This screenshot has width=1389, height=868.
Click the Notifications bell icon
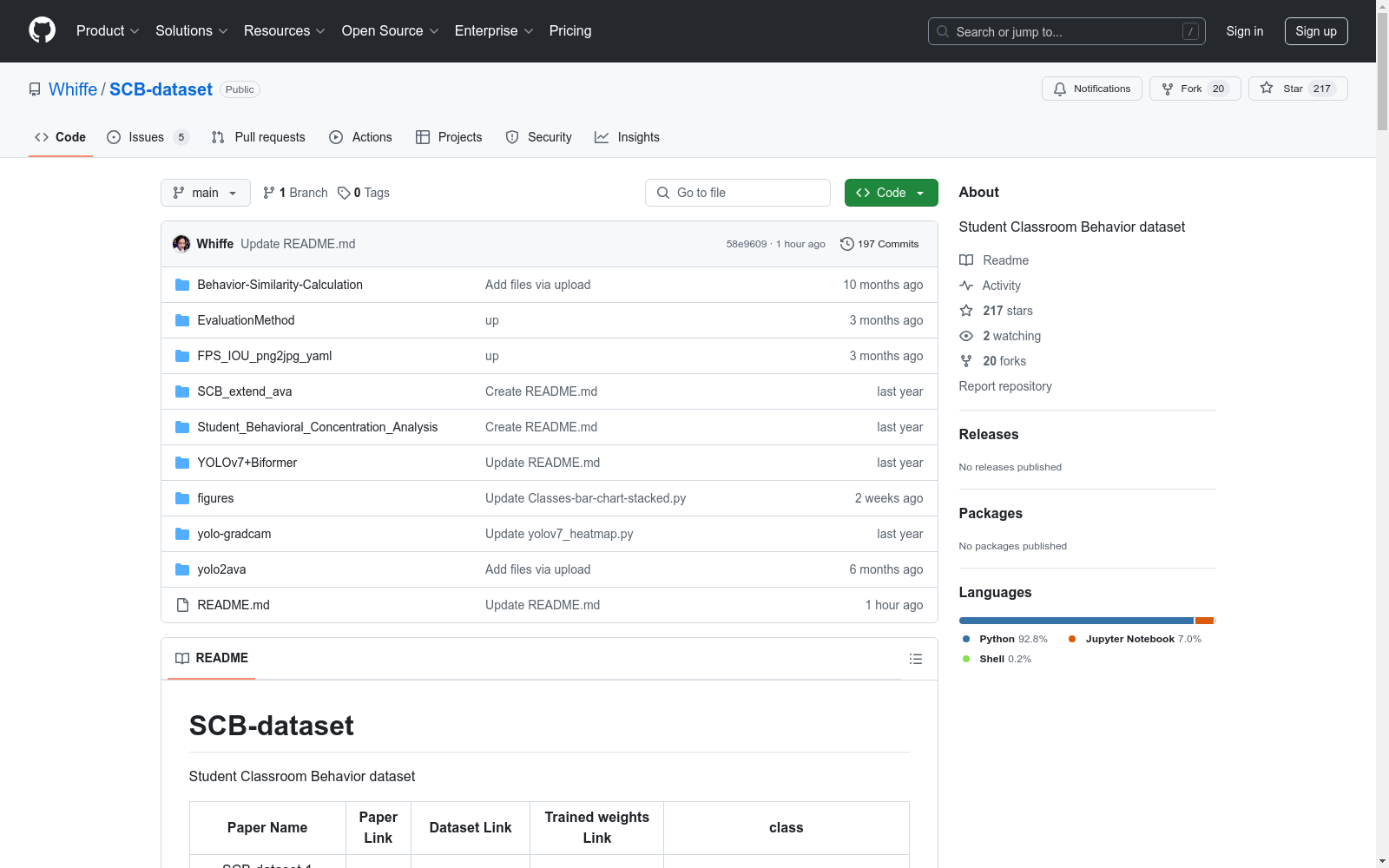(x=1060, y=89)
